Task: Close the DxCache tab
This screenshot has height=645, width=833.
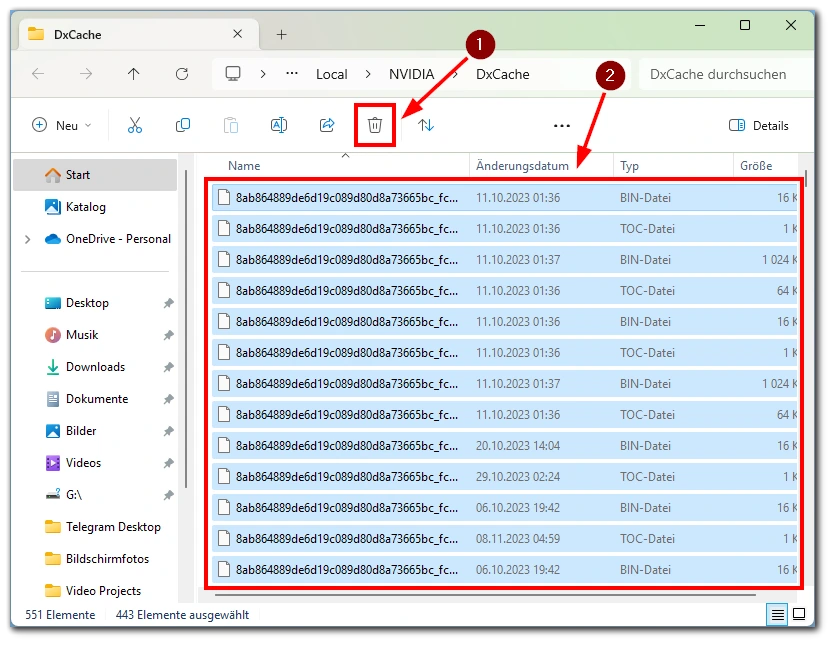Action: point(237,34)
